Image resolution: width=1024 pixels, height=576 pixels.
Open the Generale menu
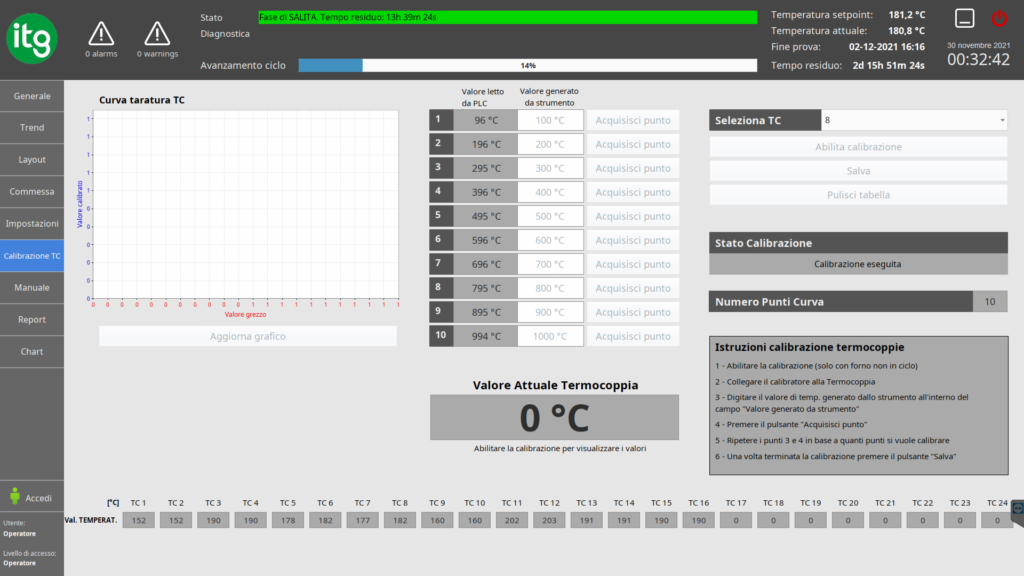point(32,96)
